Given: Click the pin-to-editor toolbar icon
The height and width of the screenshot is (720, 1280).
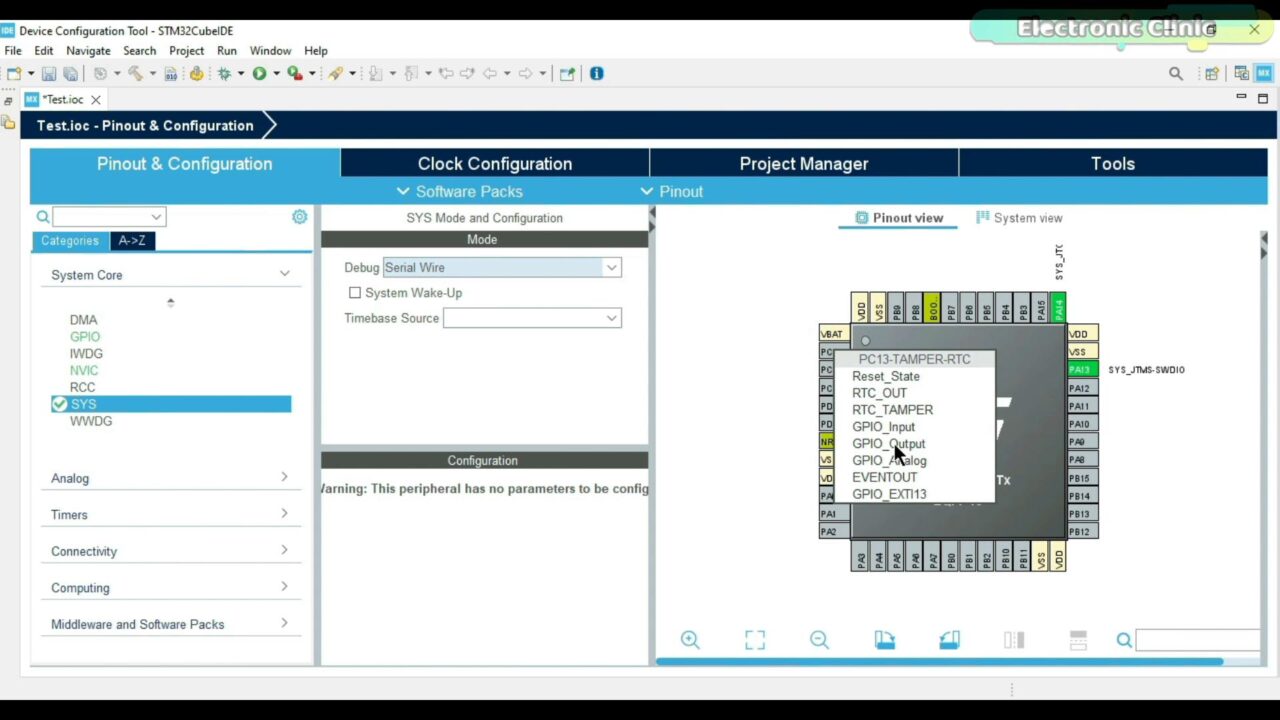Looking at the screenshot, I should click(567, 74).
